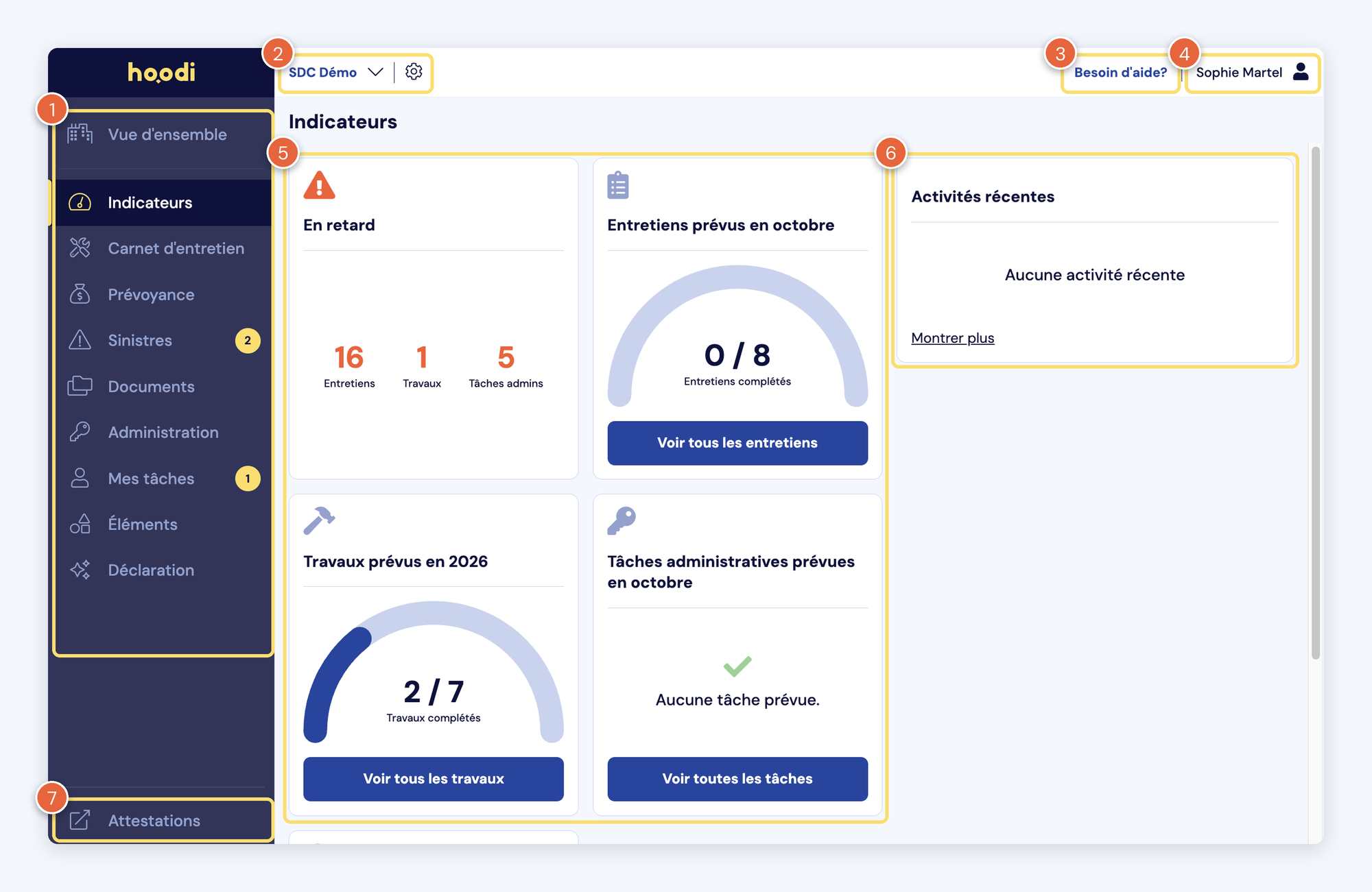
Task: Click the 16 Entretiens overdue count
Action: [x=349, y=366]
